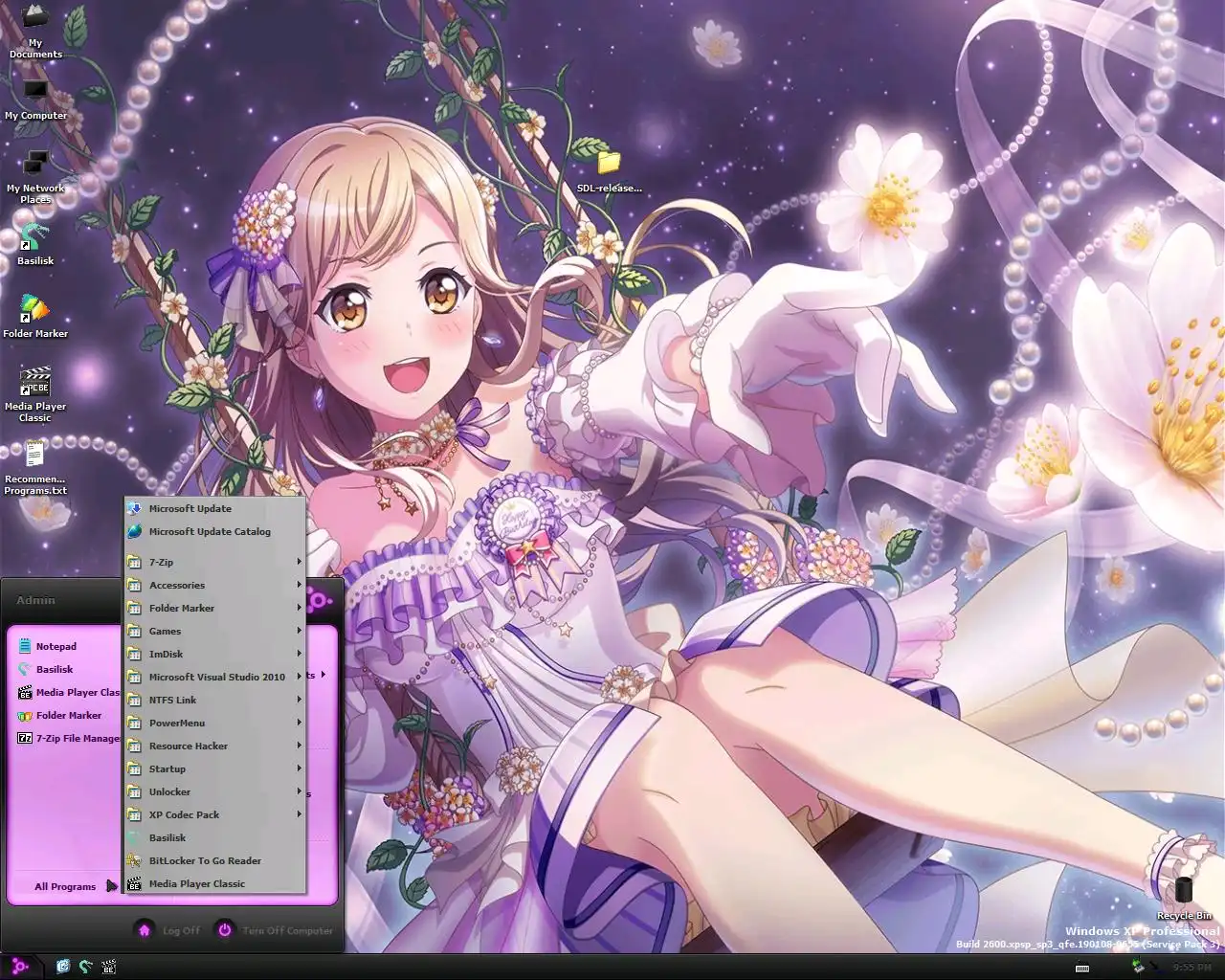The height and width of the screenshot is (980, 1225).
Task: Launch the Folder Marker desktop shortcut
Action: pos(35,316)
